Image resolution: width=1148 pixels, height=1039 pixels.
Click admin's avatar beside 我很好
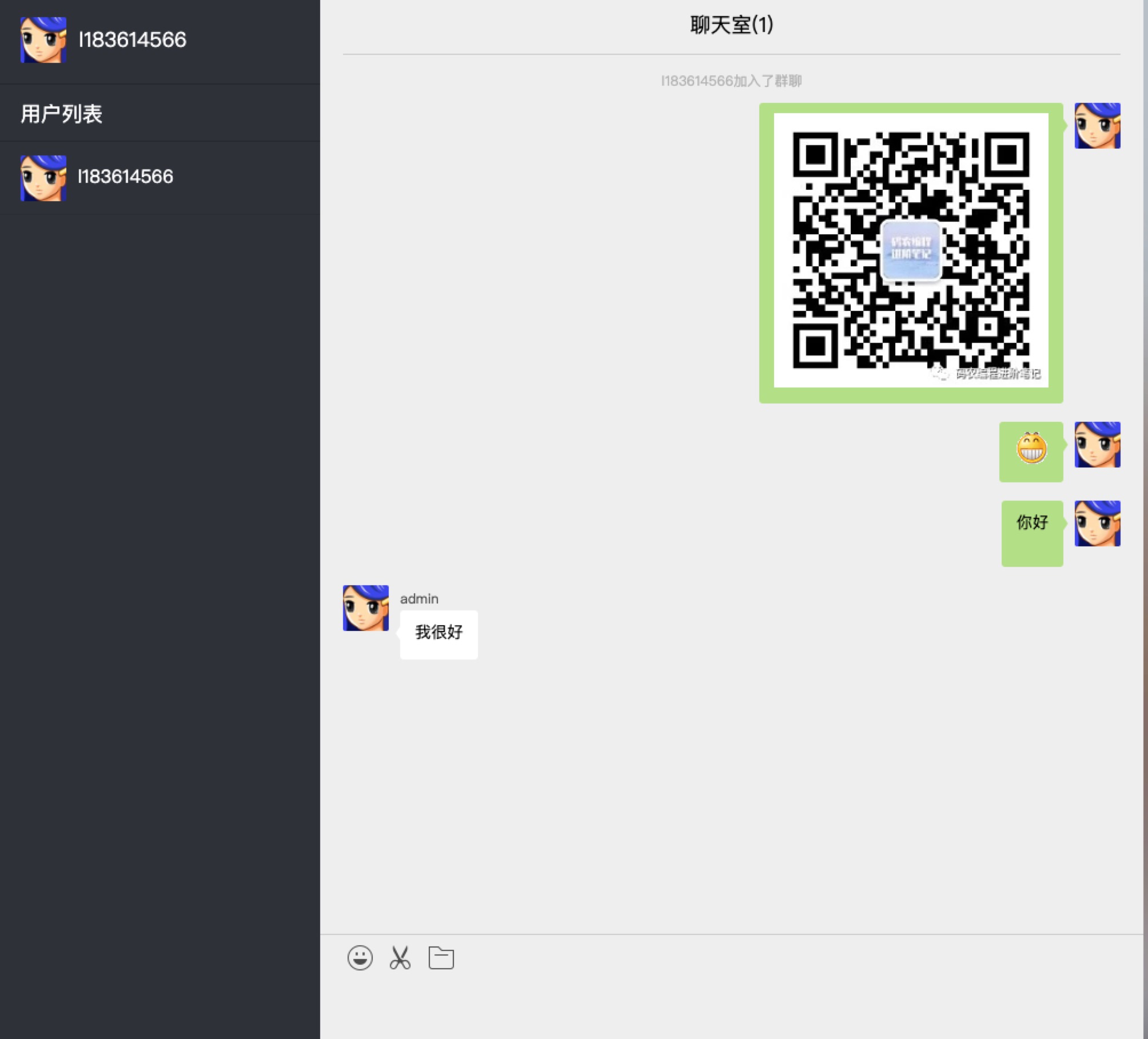(366, 608)
